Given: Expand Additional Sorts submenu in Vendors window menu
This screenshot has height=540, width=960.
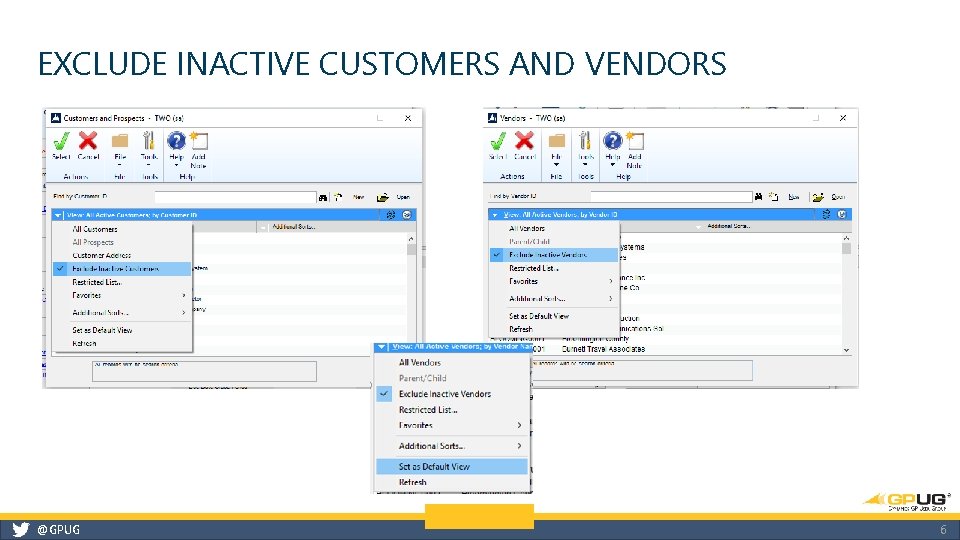Looking at the screenshot, I should tap(553, 299).
